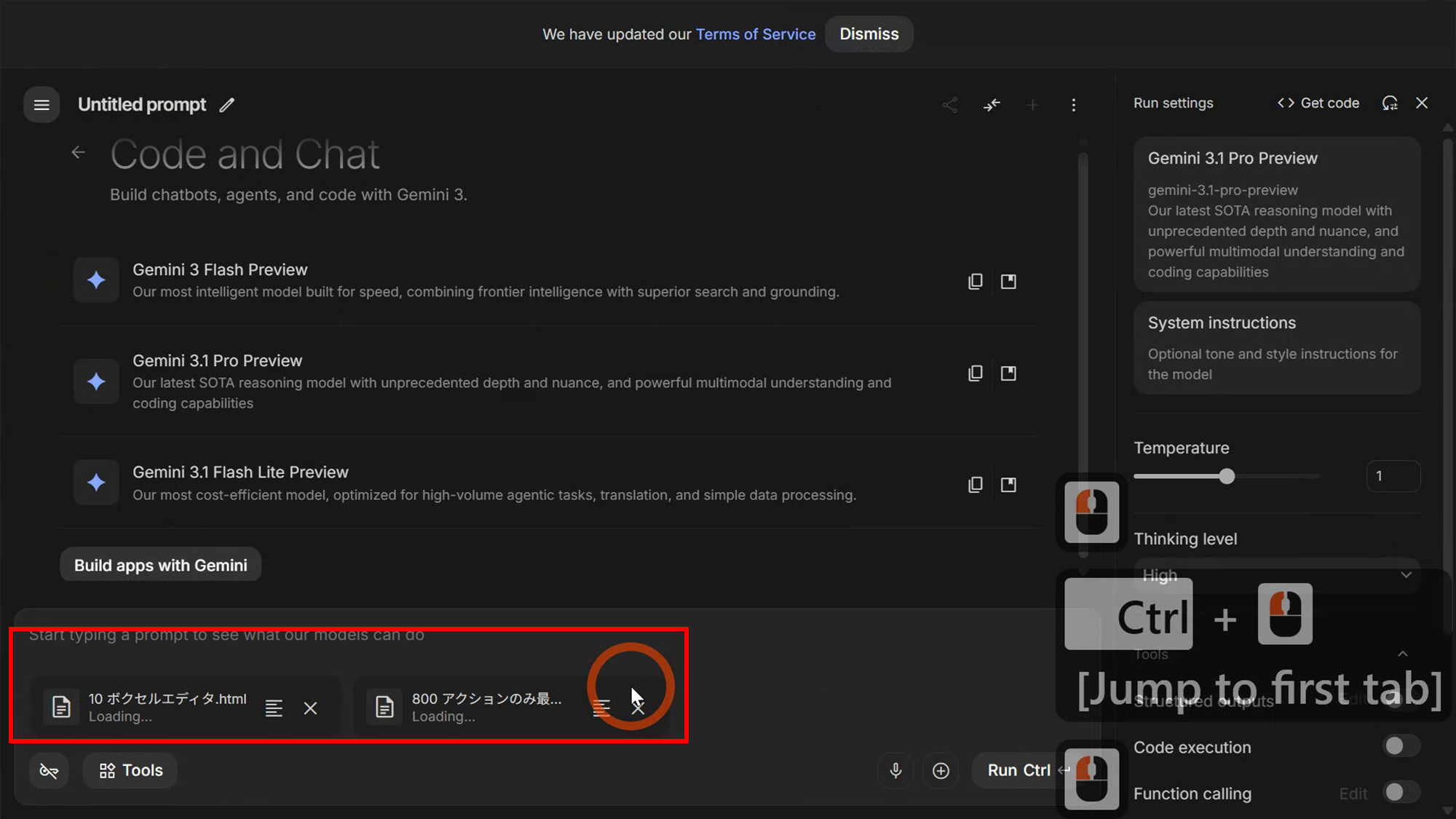Copy the Gemini 3.1 Pro Preview model ID
The image size is (1456, 819).
(x=976, y=373)
